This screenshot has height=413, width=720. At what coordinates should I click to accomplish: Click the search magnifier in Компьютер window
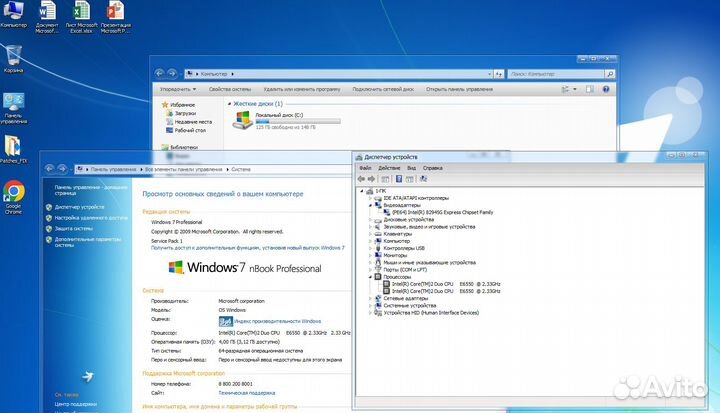coord(610,74)
